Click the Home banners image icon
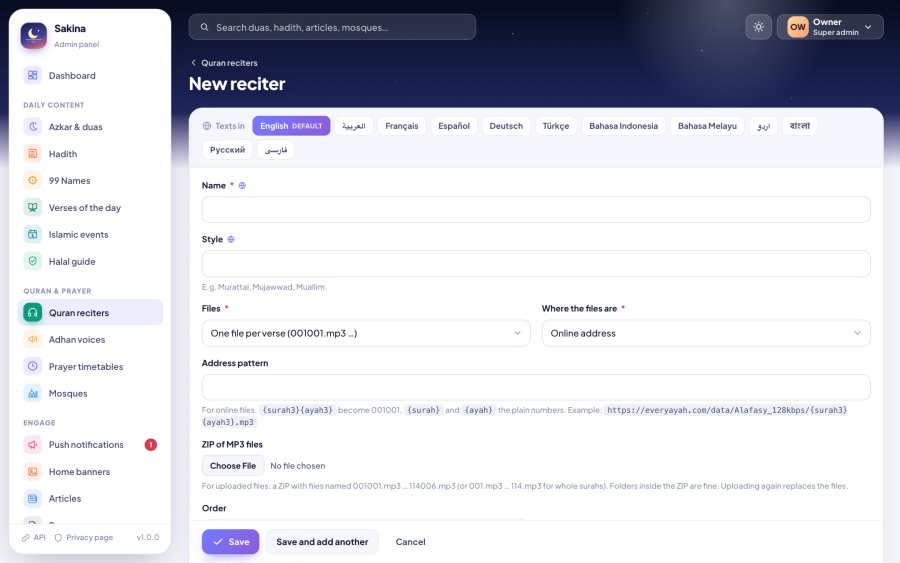 click(33, 472)
